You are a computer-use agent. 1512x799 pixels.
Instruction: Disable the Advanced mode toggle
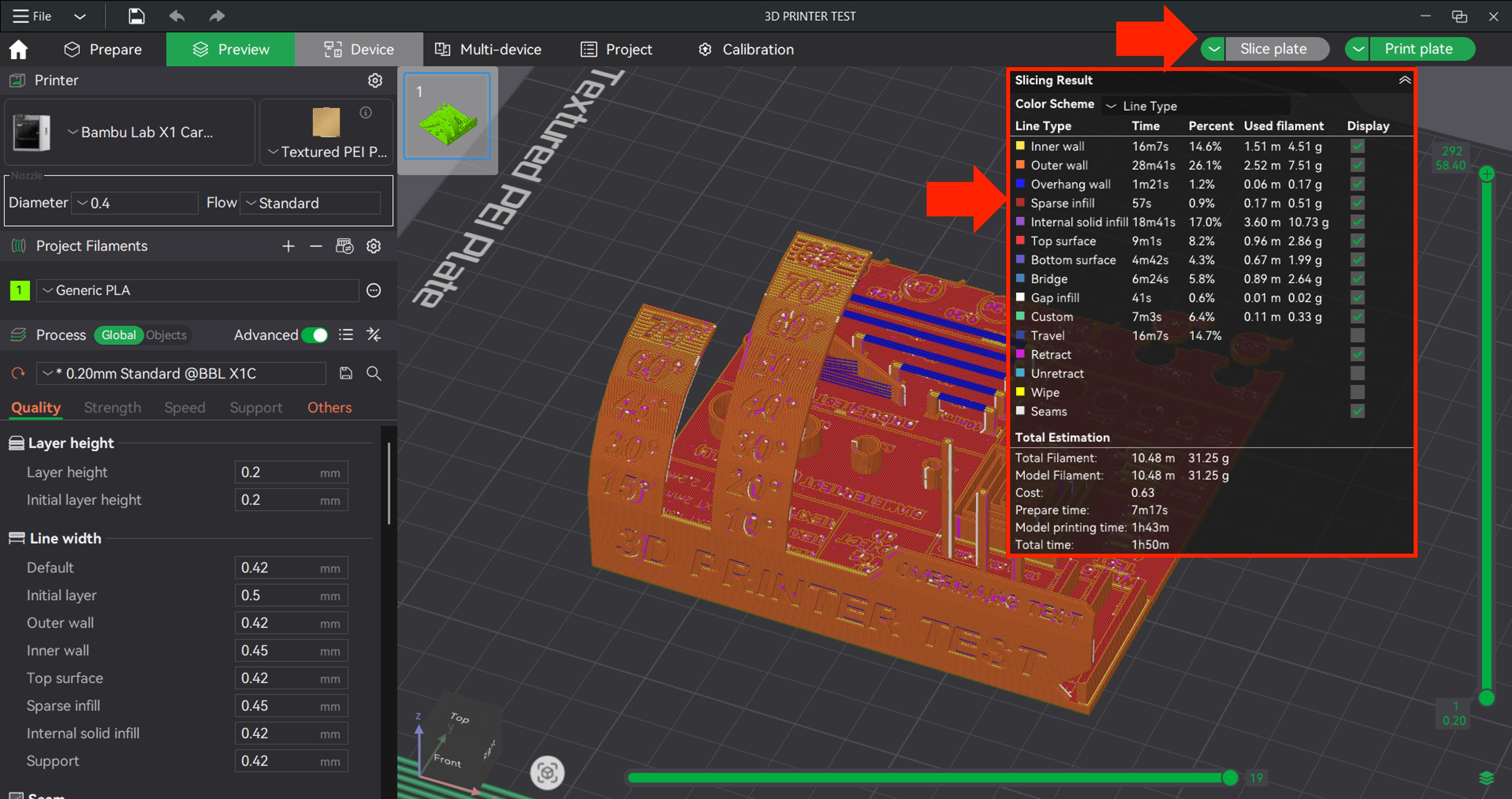[x=315, y=335]
